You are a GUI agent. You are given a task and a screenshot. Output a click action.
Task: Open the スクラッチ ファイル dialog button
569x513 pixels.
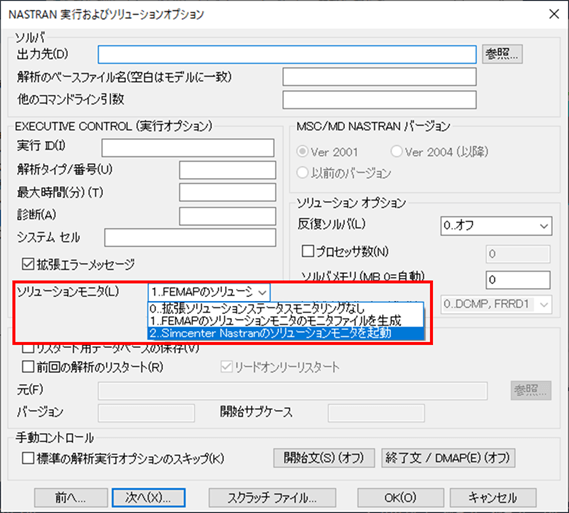272,497
